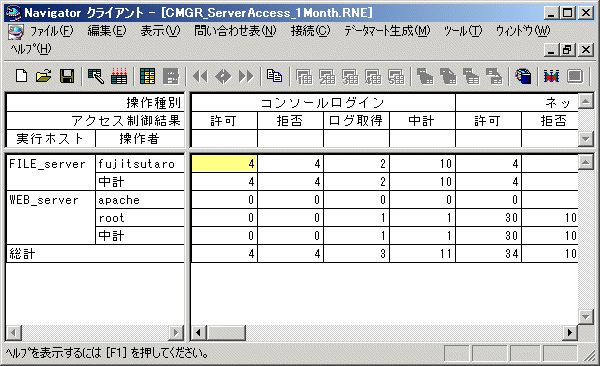Click the document icon left of ファイル menu
Image resolution: width=600 pixels, height=366 pixels.
click(15, 32)
